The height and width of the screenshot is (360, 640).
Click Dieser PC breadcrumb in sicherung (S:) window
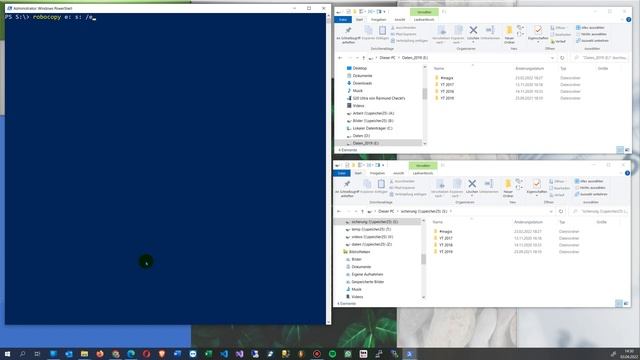tap(386, 211)
